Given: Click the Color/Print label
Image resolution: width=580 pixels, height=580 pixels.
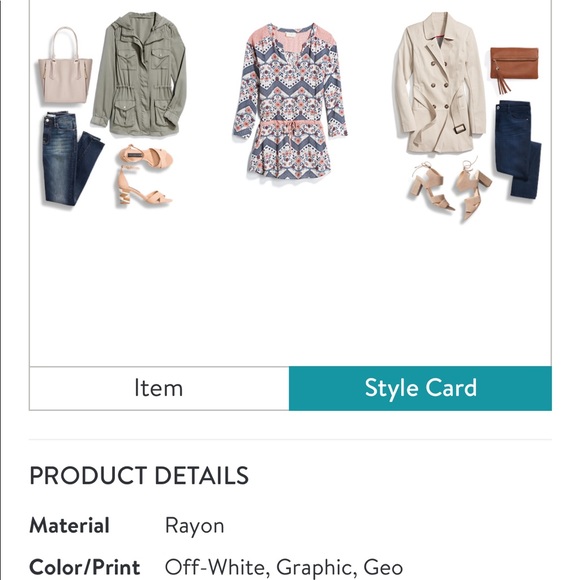Looking at the screenshot, I should (85, 567).
